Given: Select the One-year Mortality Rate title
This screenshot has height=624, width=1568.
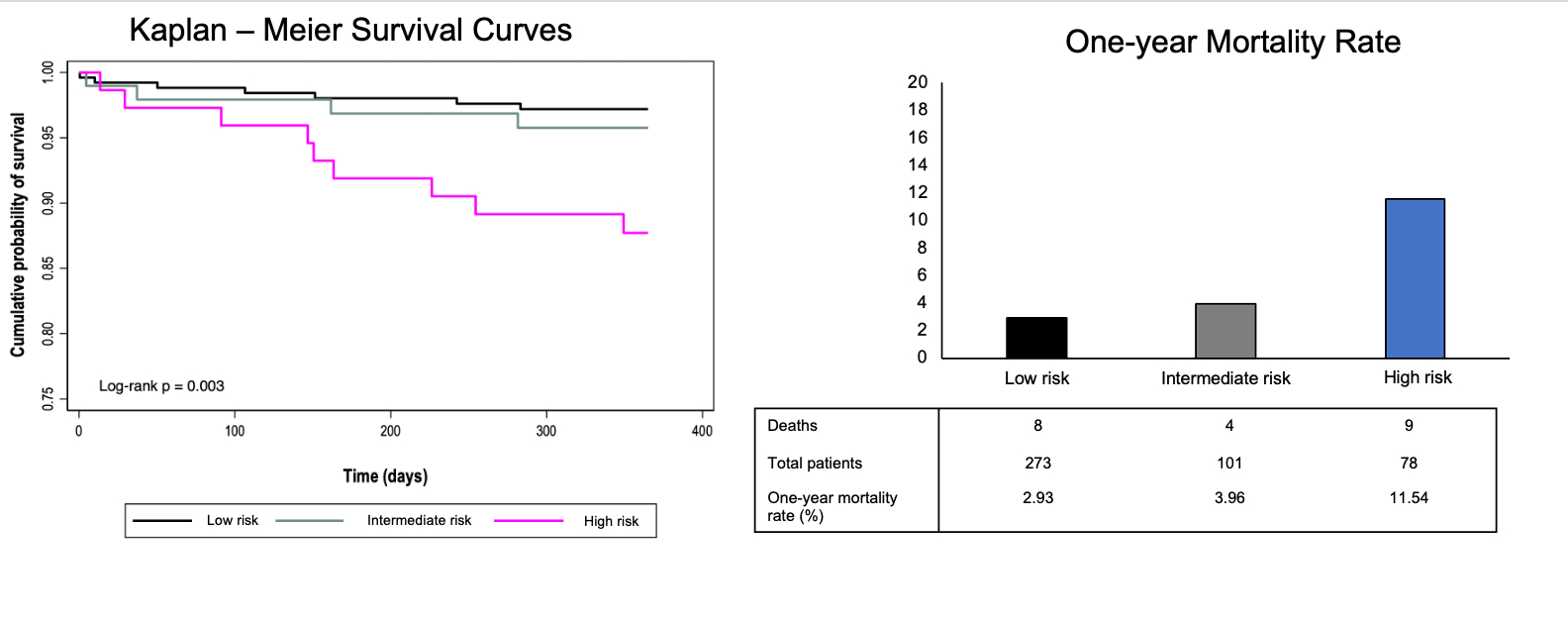Looking at the screenshot, I should pyautogui.click(x=1232, y=42).
